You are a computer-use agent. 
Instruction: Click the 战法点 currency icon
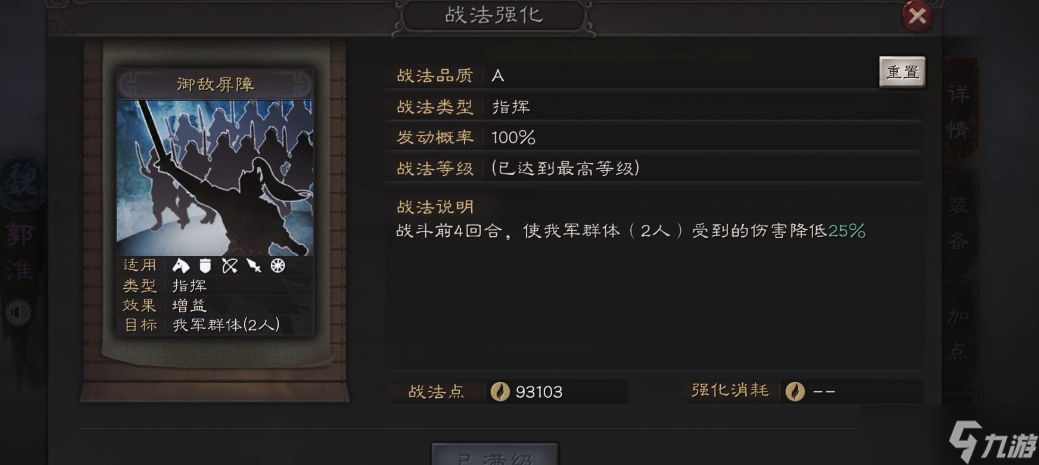pos(500,391)
